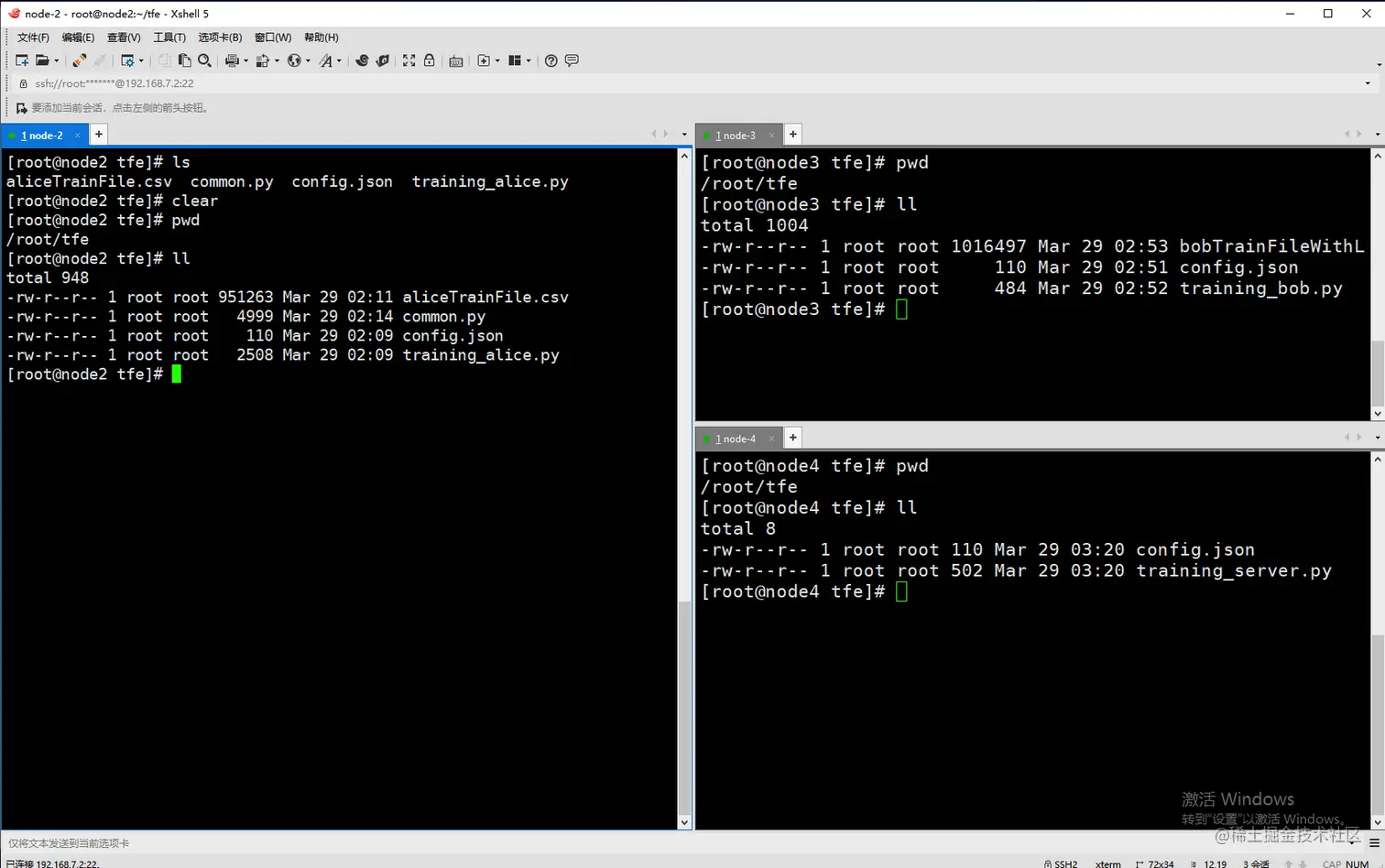Open the 工具(T) menu
Screen dimensions: 1385x868
point(169,38)
